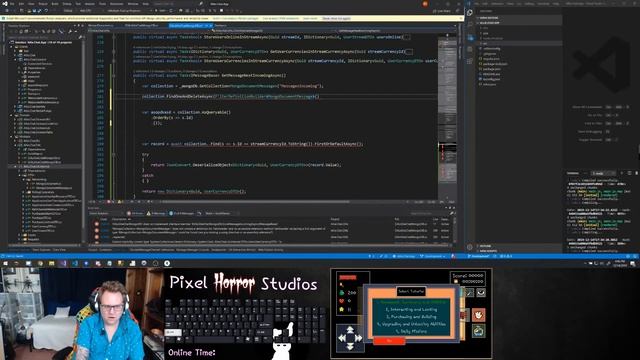The width and height of the screenshot is (640, 360).
Task: Click the Solution Explorer search box
Action: click(43, 38)
